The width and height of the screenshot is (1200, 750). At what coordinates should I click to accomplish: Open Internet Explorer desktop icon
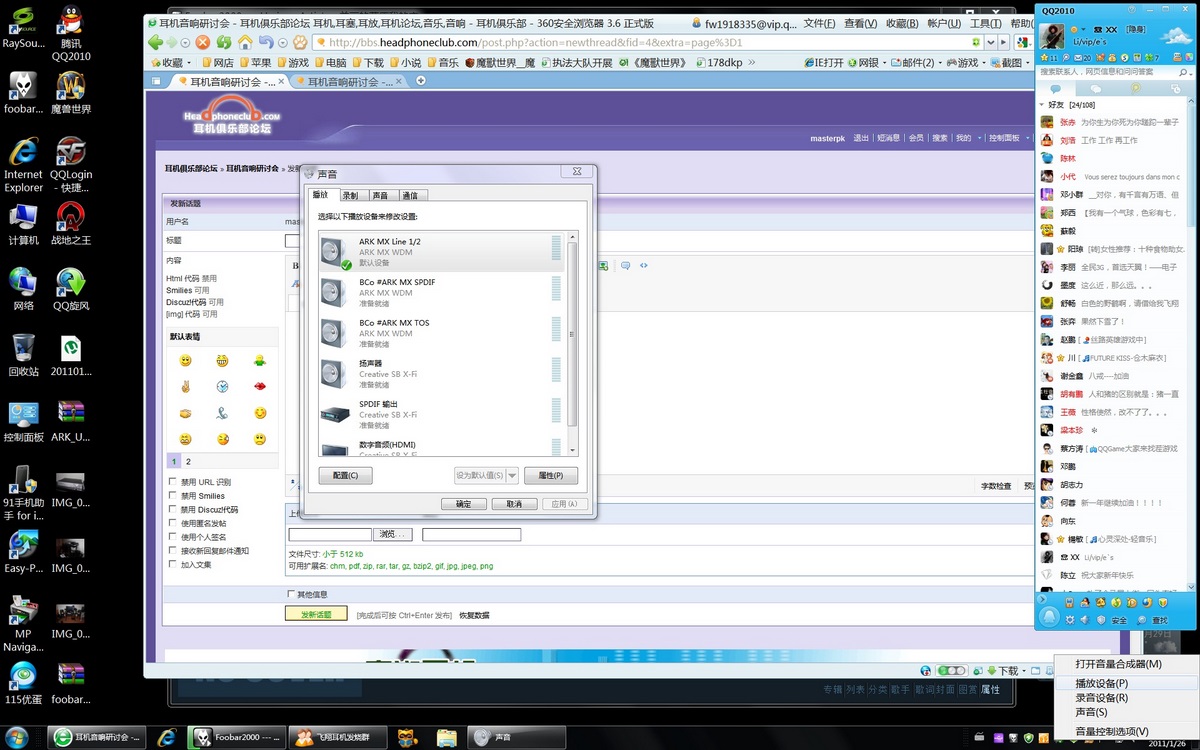pyautogui.click(x=23, y=165)
